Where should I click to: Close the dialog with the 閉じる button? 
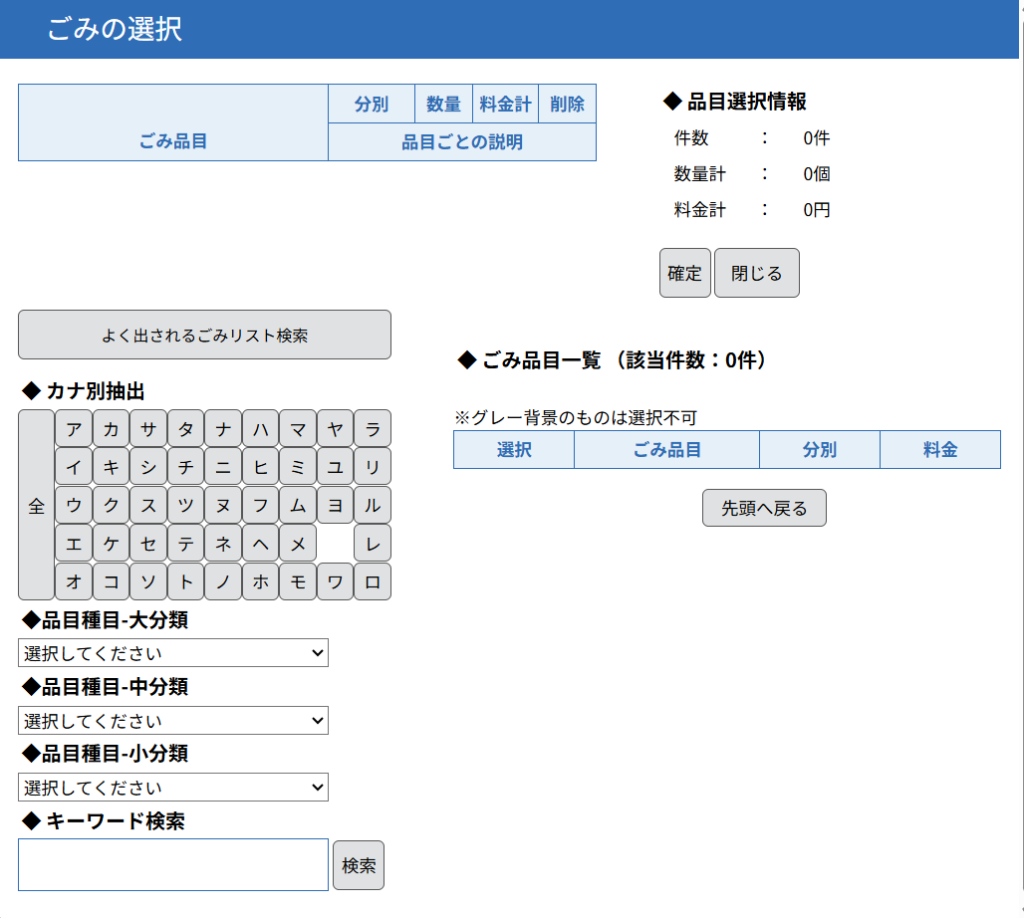(756, 272)
